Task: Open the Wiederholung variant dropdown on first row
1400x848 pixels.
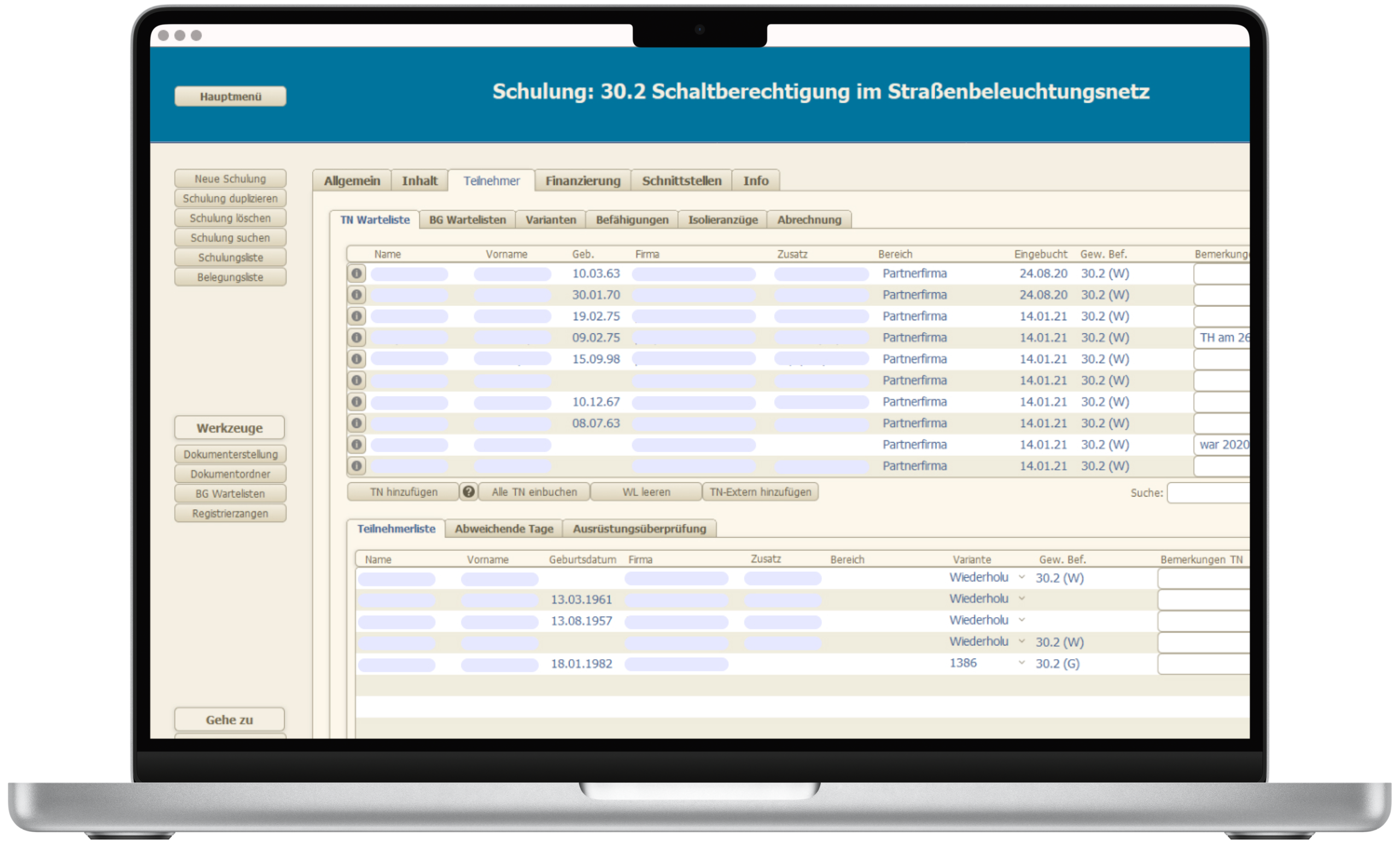Action: coord(1023,577)
